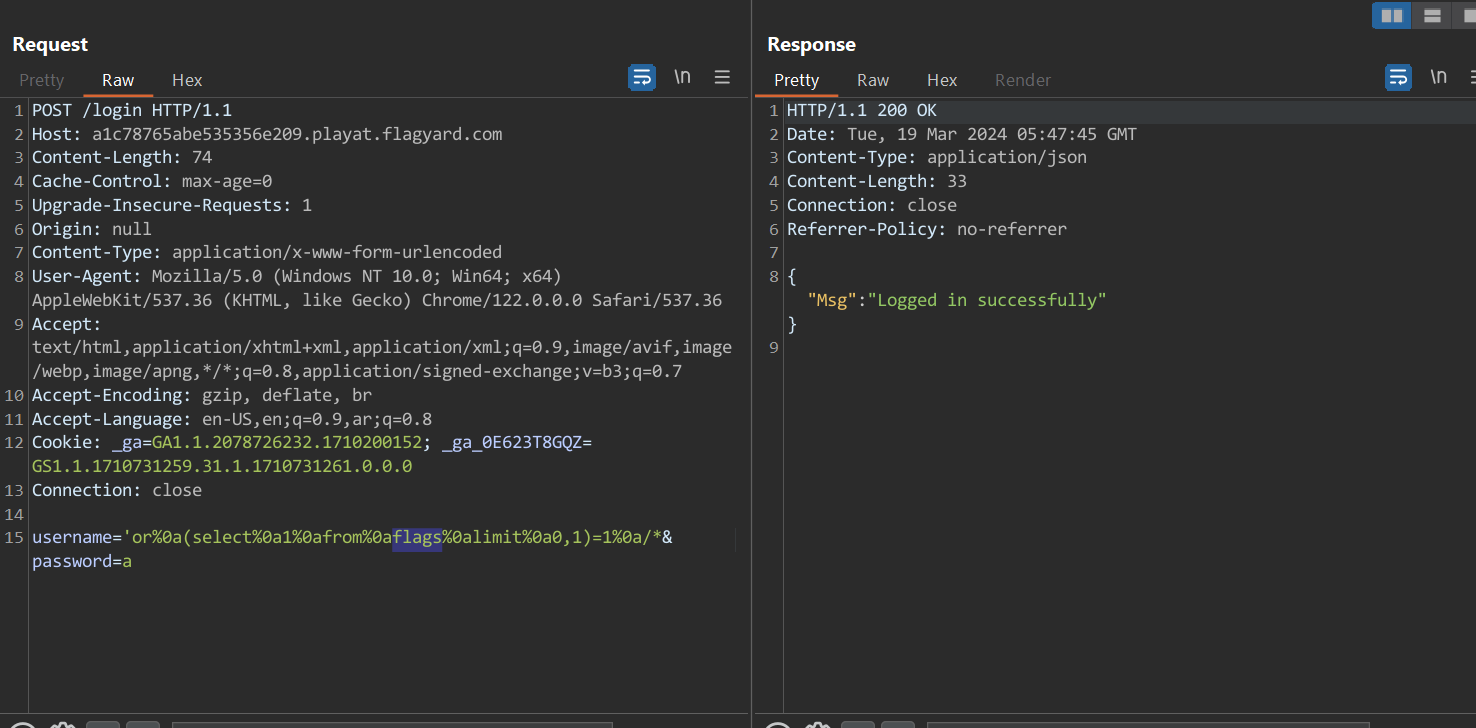The image size is (1476, 728).
Task: Open the Hex tab in Response
Action: pyautogui.click(x=942, y=80)
